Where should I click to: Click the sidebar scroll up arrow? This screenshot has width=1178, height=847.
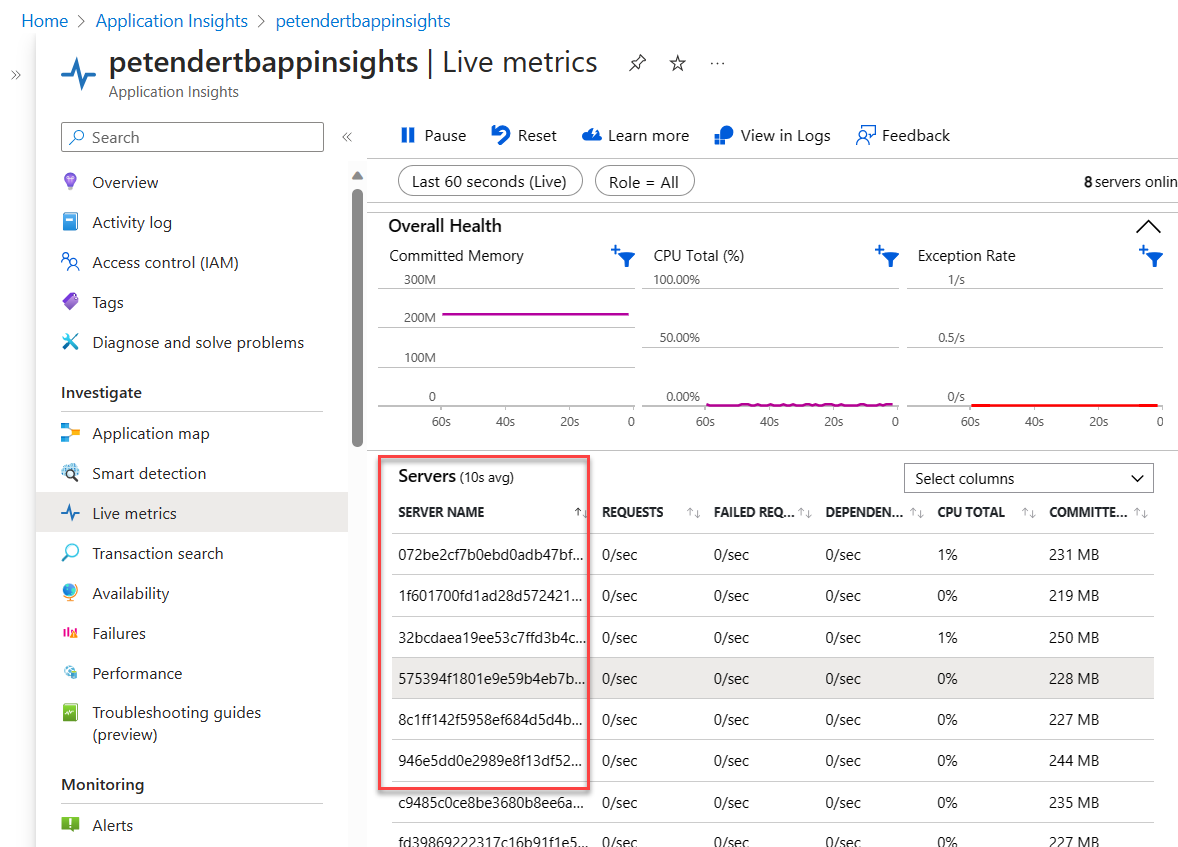(x=358, y=176)
